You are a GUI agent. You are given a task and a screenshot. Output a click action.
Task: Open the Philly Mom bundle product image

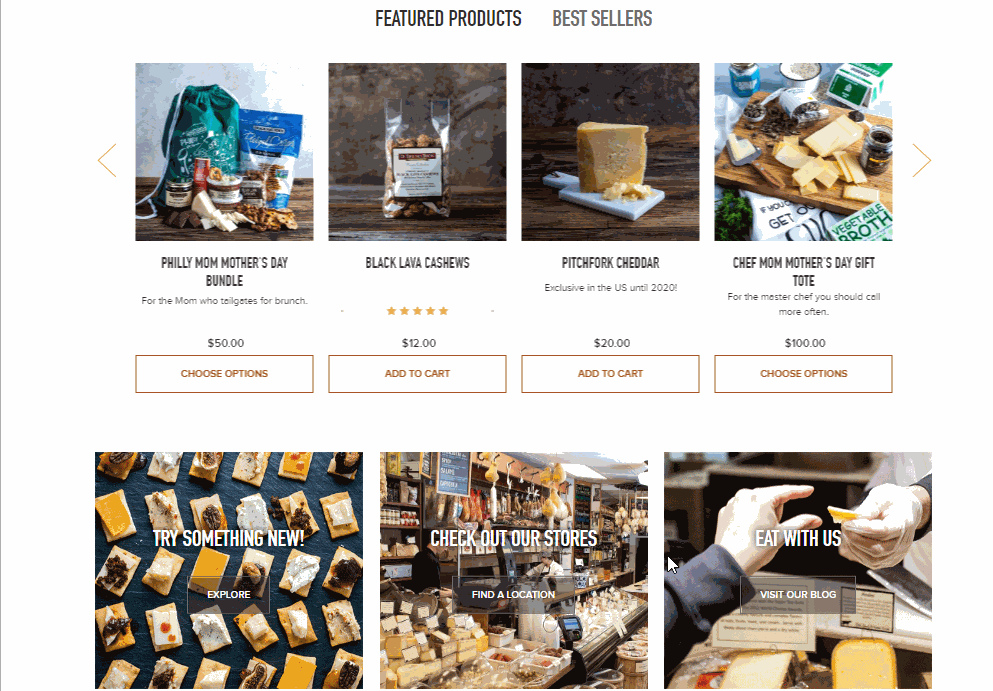pyautogui.click(x=224, y=152)
